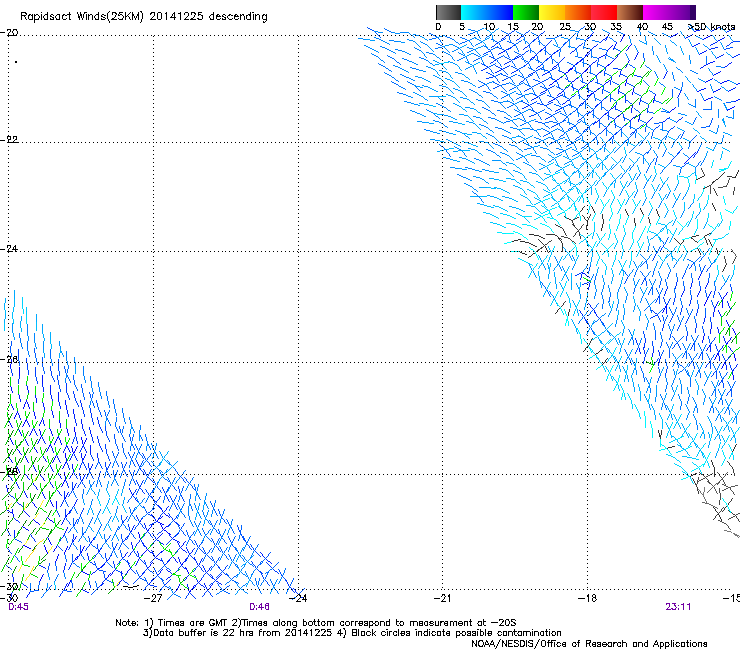The image size is (740, 650).
Task: Click the '-21' longitude axis label
Action: coord(442,599)
